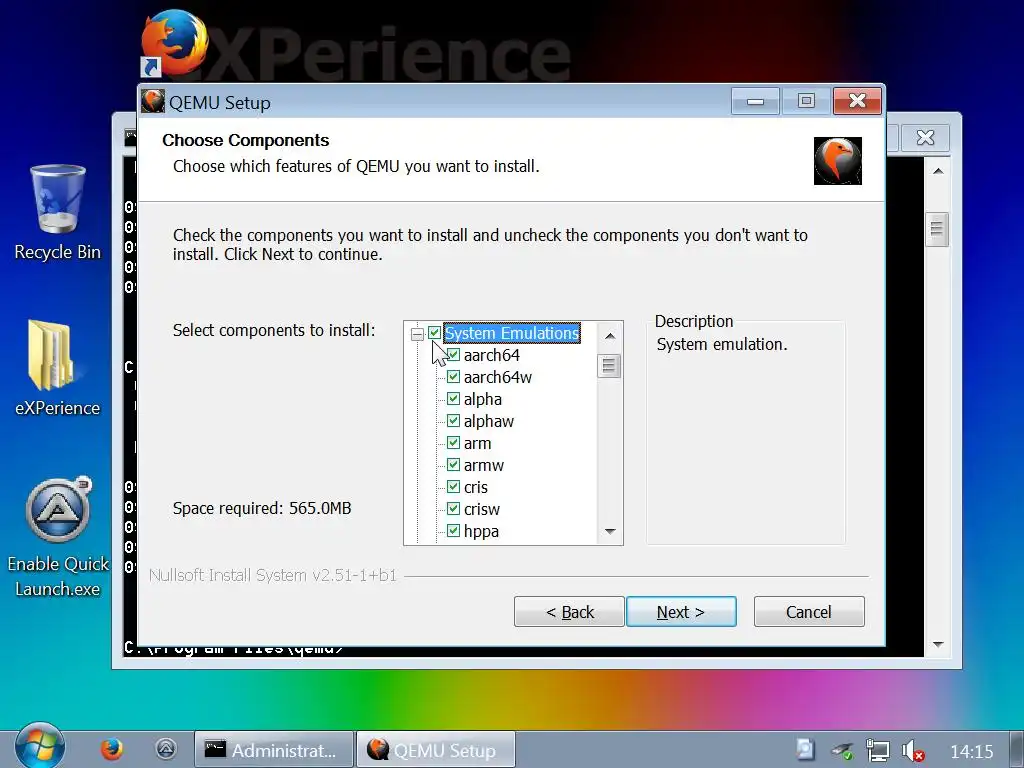The height and width of the screenshot is (768, 1024).
Task: Cancel the QEMU installation
Action: click(809, 612)
